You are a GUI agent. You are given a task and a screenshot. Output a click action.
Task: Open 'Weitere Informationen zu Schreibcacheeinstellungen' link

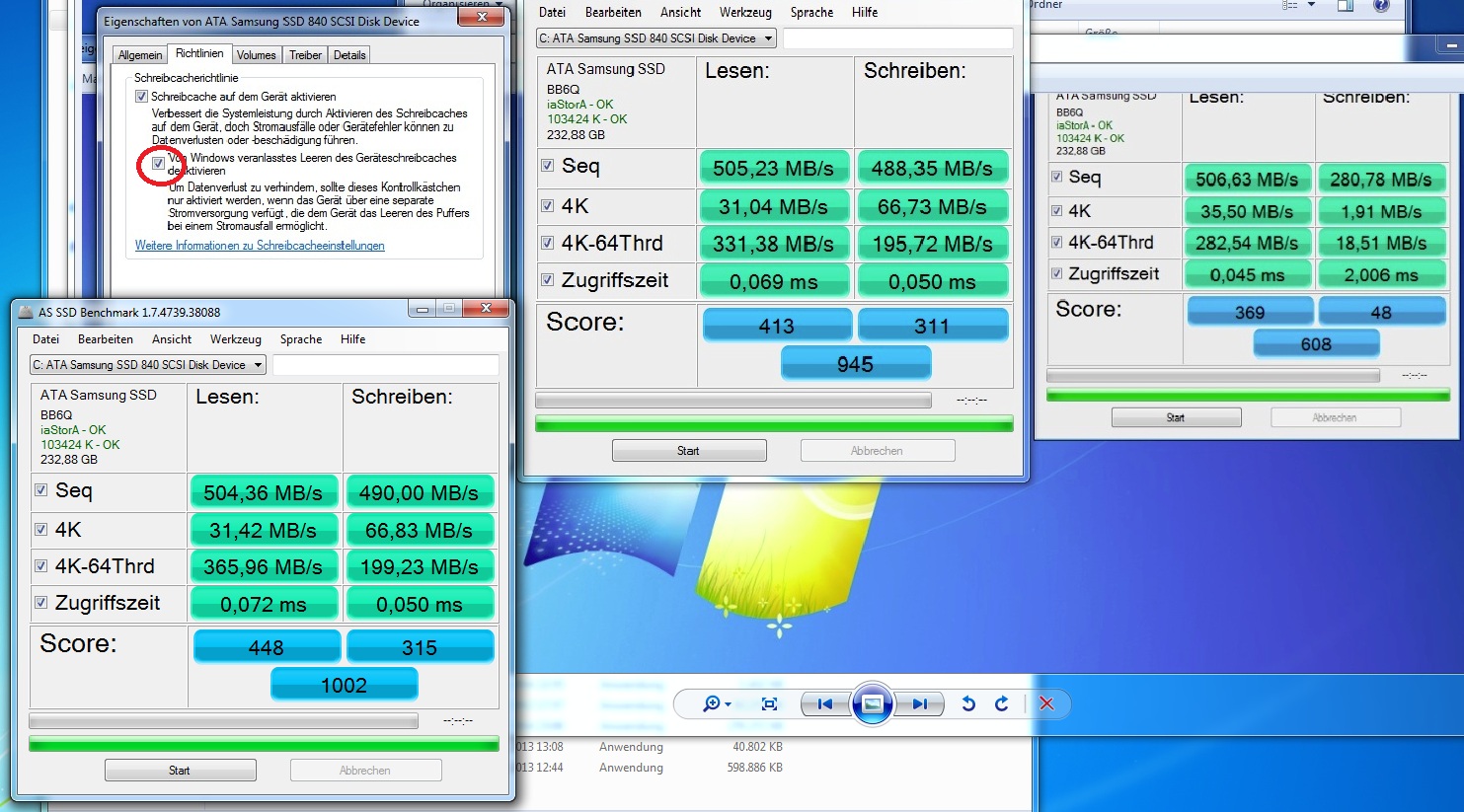click(x=260, y=246)
